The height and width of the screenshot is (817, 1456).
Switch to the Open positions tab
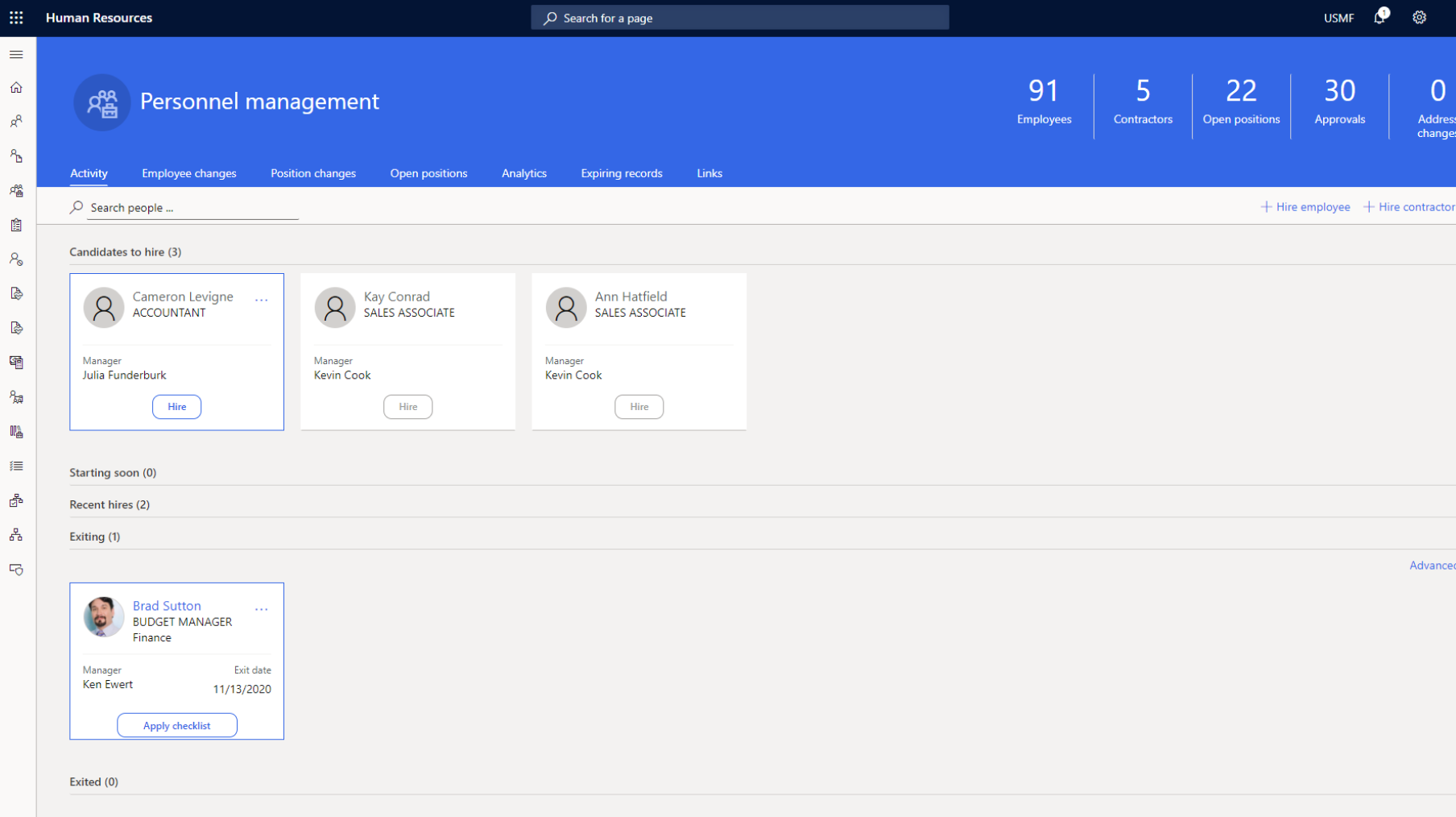coord(428,173)
